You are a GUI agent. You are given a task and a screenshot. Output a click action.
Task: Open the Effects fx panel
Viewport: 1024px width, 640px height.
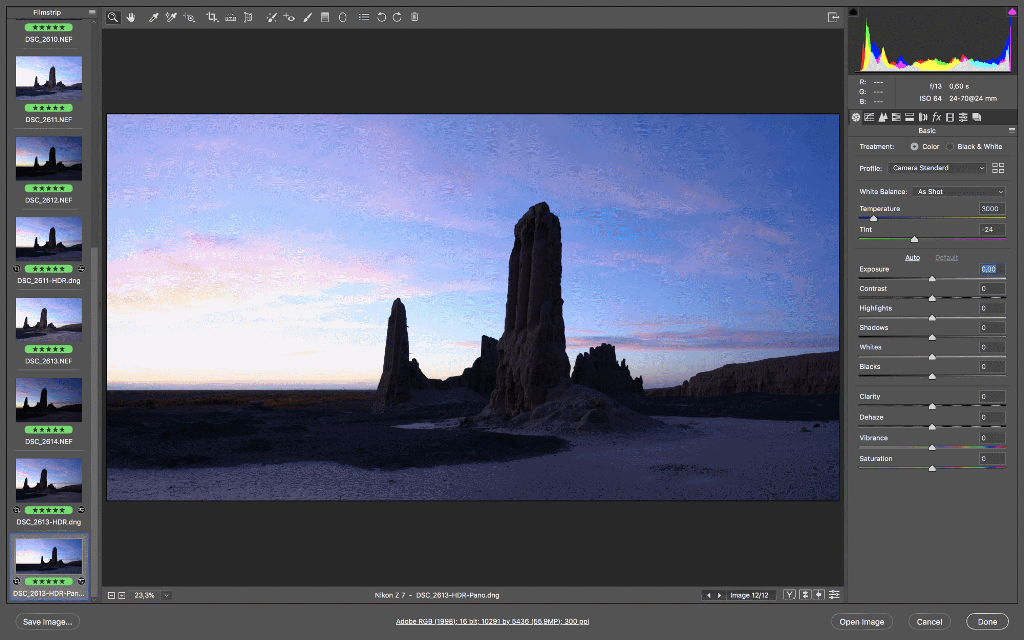(937, 117)
